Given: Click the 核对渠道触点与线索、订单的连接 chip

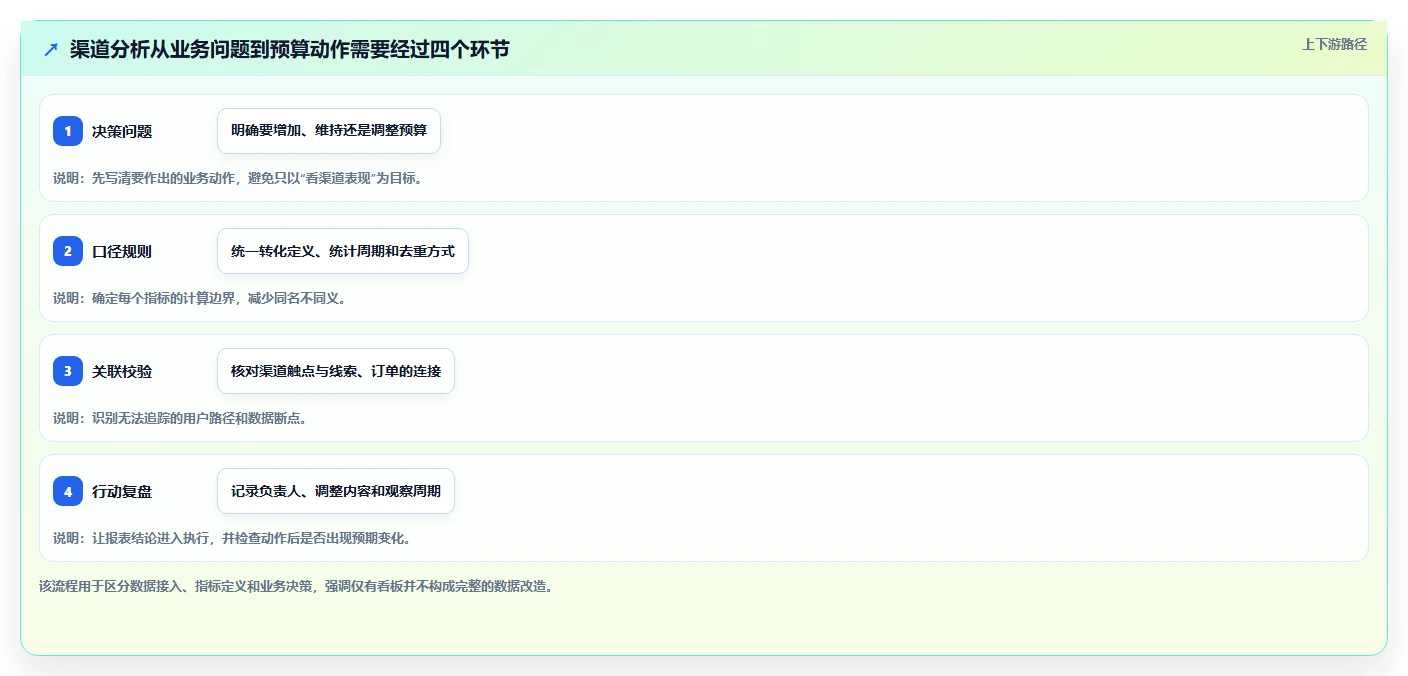Looking at the screenshot, I should (336, 371).
